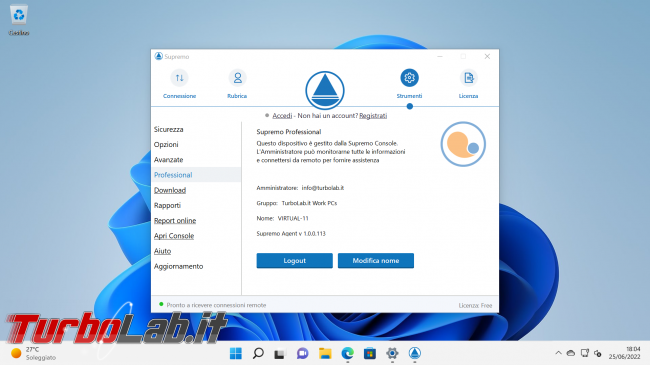Viewport: 650px width, 365px height.
Task: Launch Chat from the taskbar
Action: pyautogui.click(x=302, y=353)
